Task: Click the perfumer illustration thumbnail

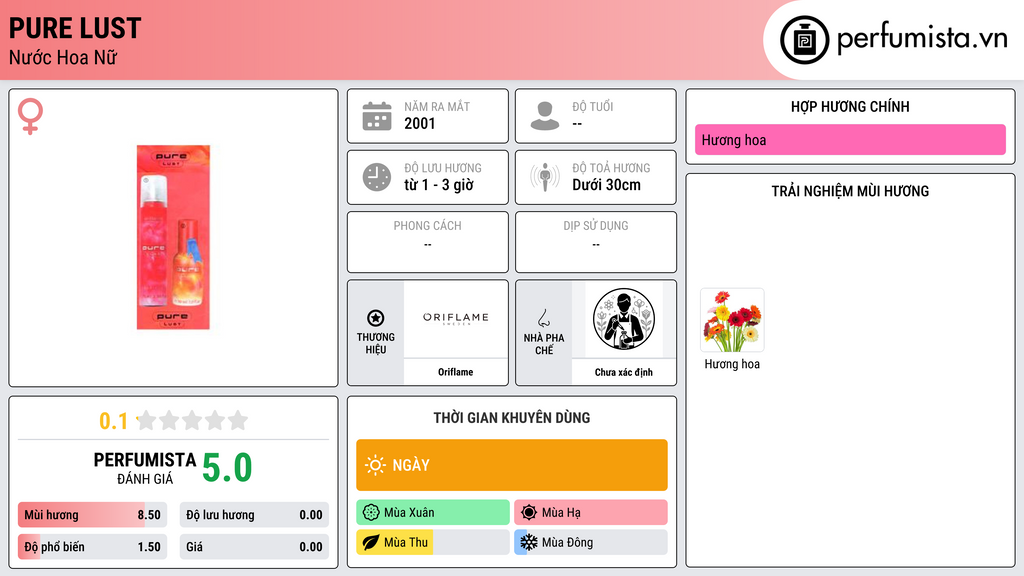Action: point(624,319)
